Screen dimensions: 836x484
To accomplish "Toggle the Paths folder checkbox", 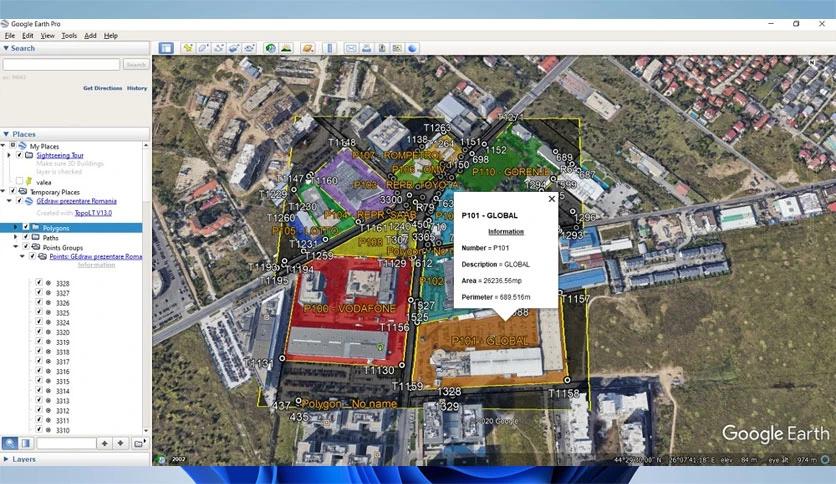I will coord(26,237).
